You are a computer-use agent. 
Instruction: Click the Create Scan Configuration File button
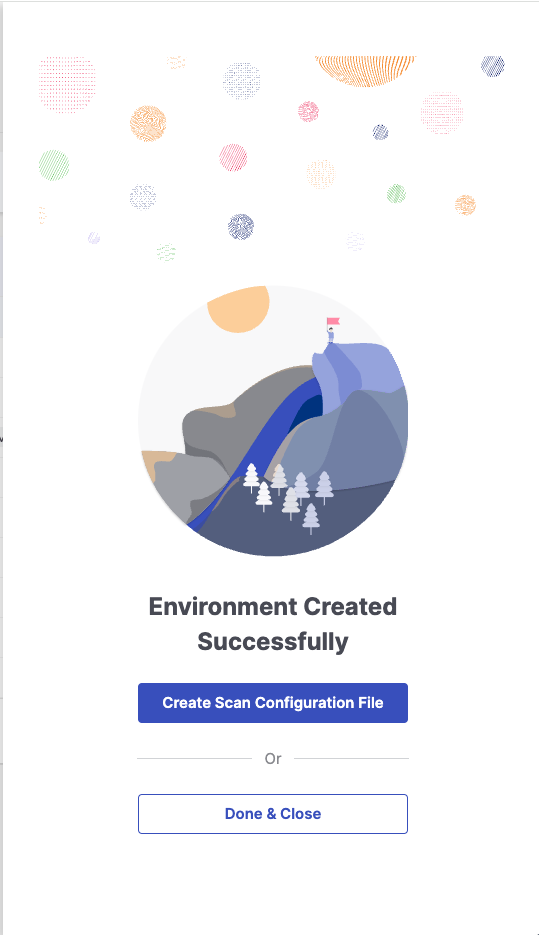tap(273, 703)
